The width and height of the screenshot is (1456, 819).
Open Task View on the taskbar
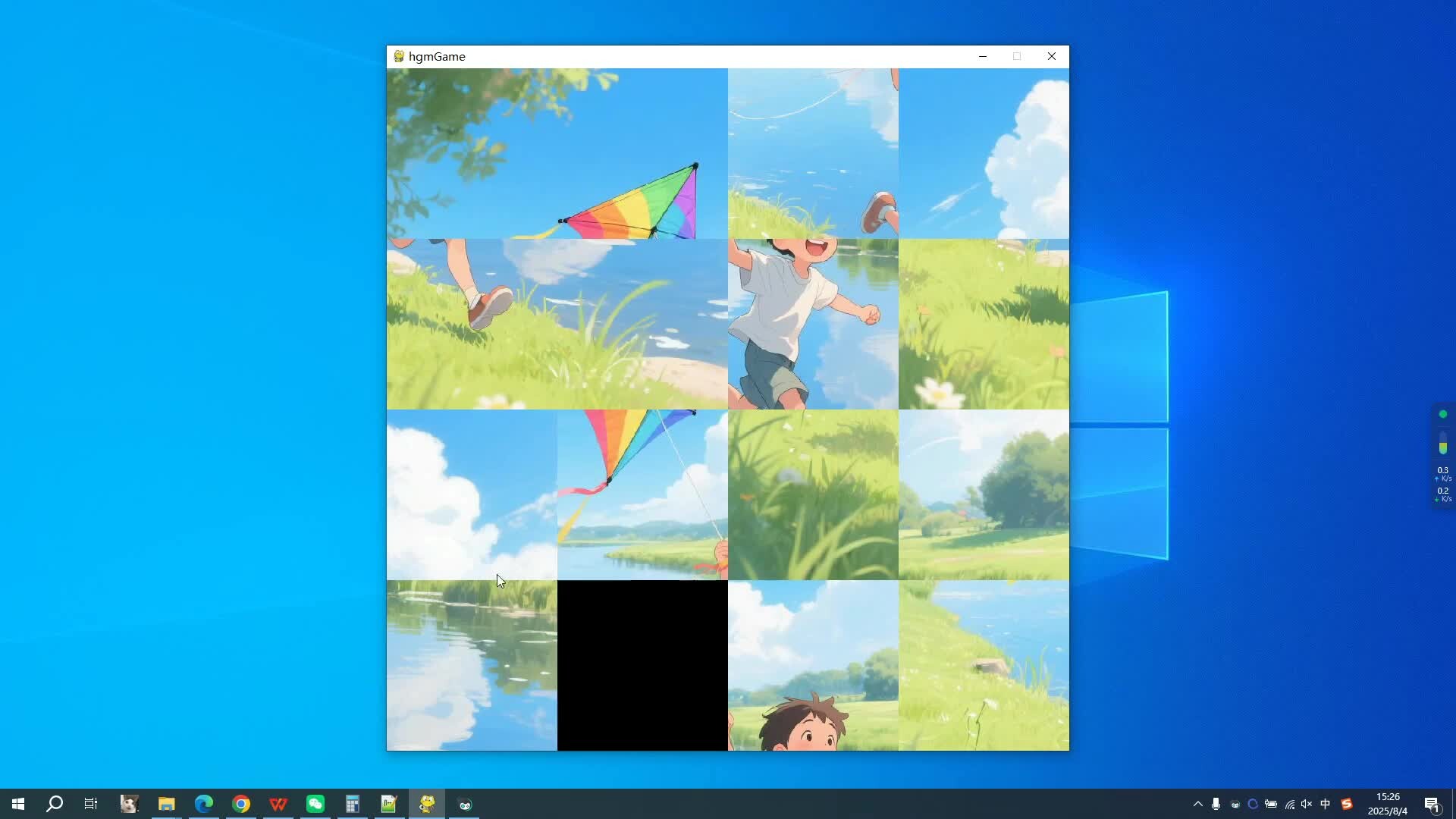click(91, 804)
